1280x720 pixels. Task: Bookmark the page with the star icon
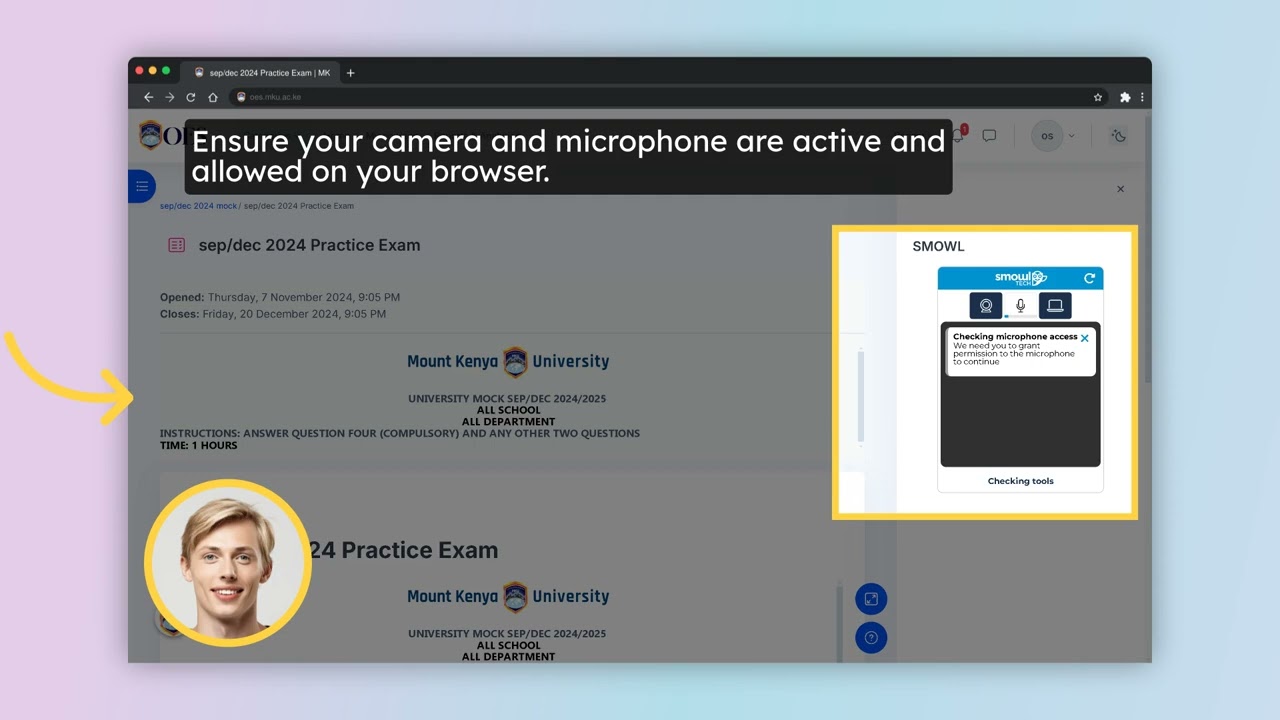click(1098, 97)
